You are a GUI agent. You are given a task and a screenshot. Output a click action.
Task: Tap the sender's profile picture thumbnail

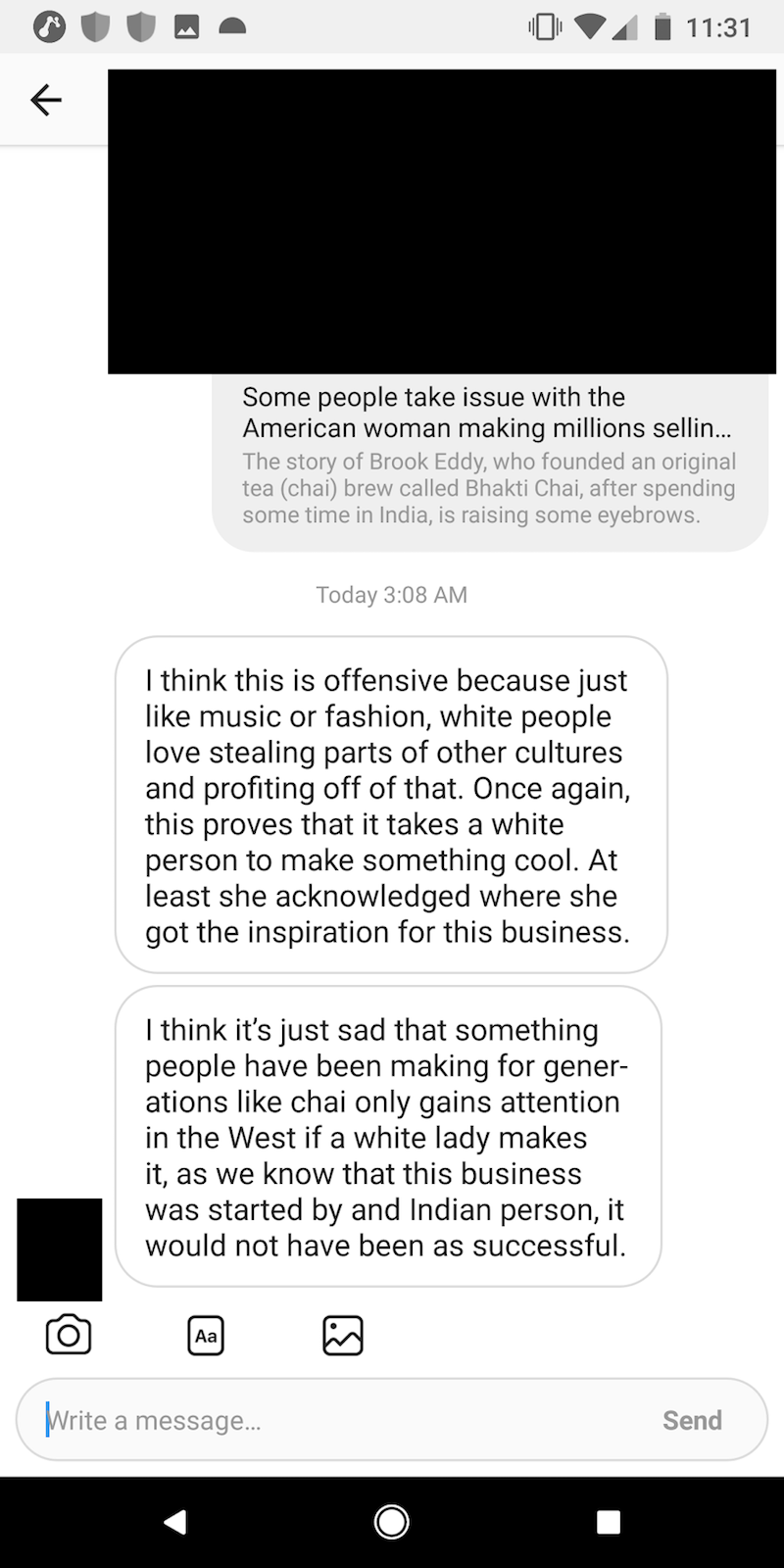(59, 1249)
